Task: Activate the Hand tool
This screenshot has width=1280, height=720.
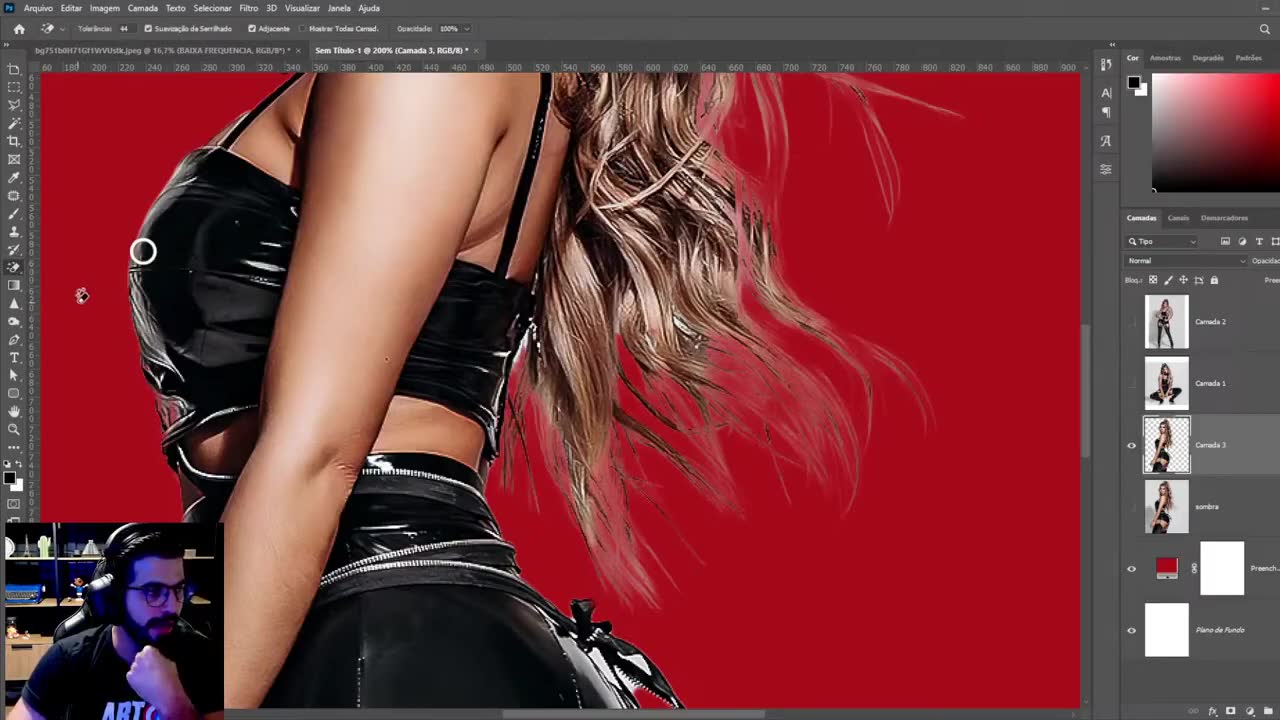Action: point(14,411)
